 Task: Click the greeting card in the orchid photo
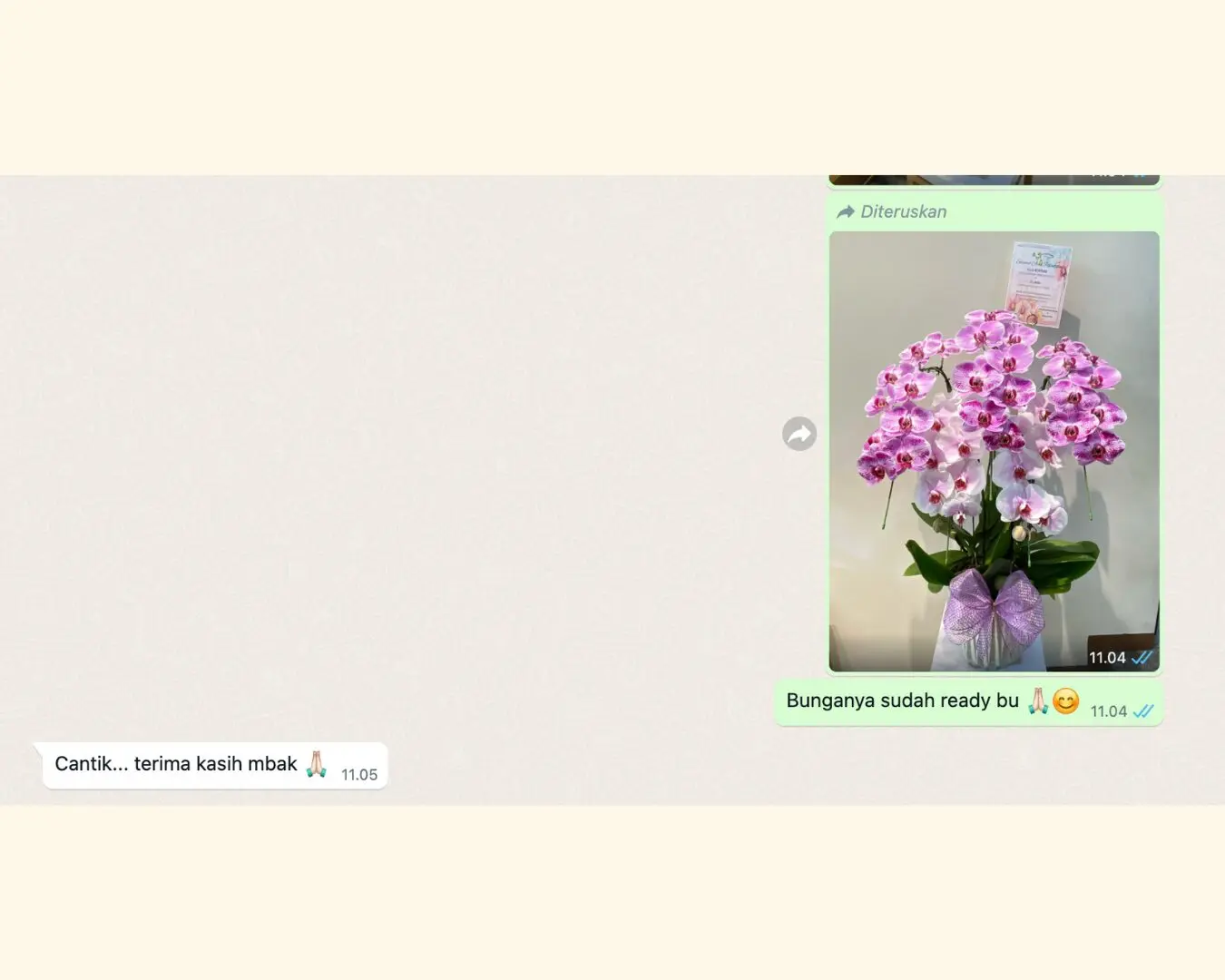(x=1037, y=283)
